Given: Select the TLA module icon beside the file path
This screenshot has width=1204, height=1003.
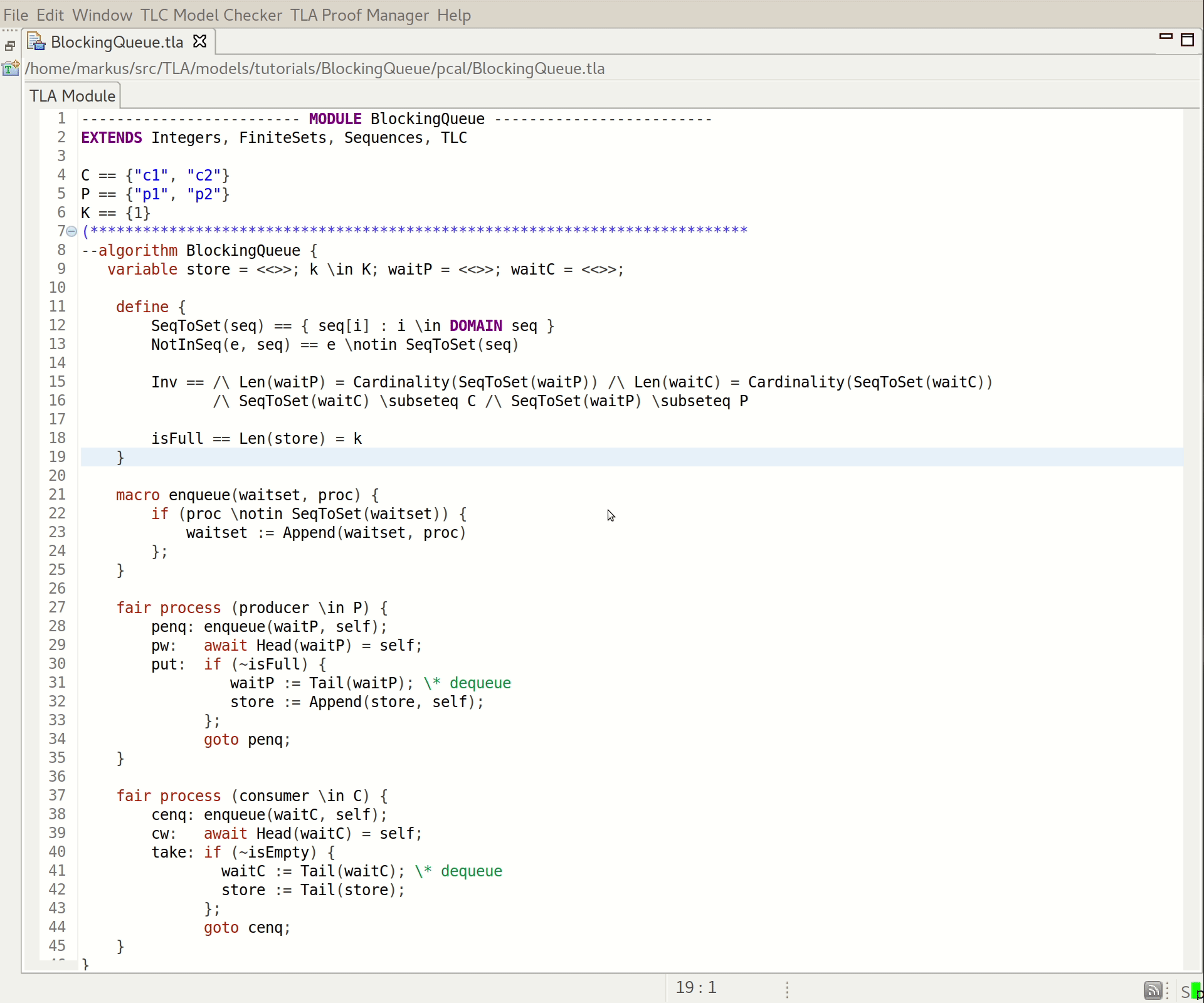Looking at the screenshot, I should coord(10,69).
